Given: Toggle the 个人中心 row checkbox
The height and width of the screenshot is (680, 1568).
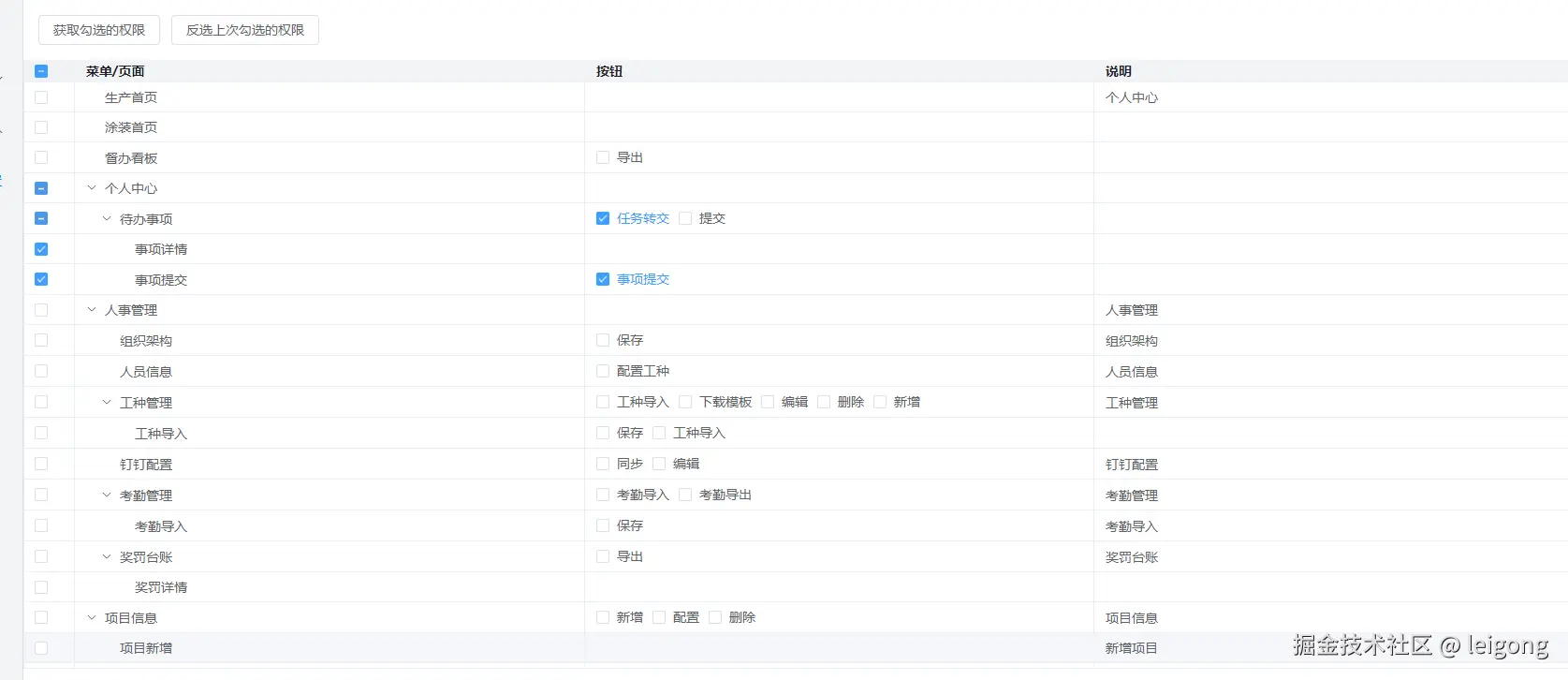Looking at the screenshot, I should pyautogui.click(x=41, y=188).
